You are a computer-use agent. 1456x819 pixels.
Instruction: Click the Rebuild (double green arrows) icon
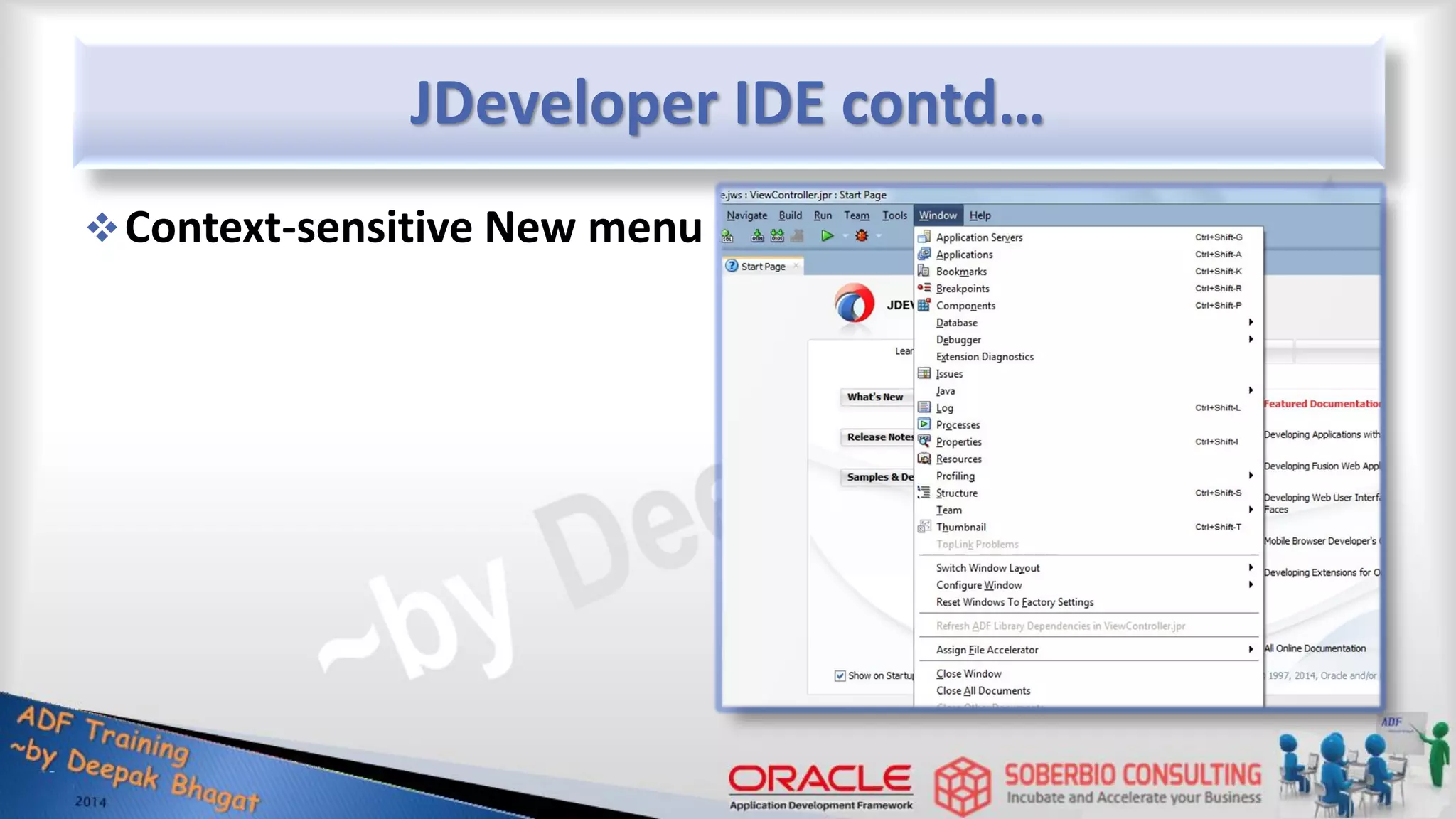coord(777,235)
